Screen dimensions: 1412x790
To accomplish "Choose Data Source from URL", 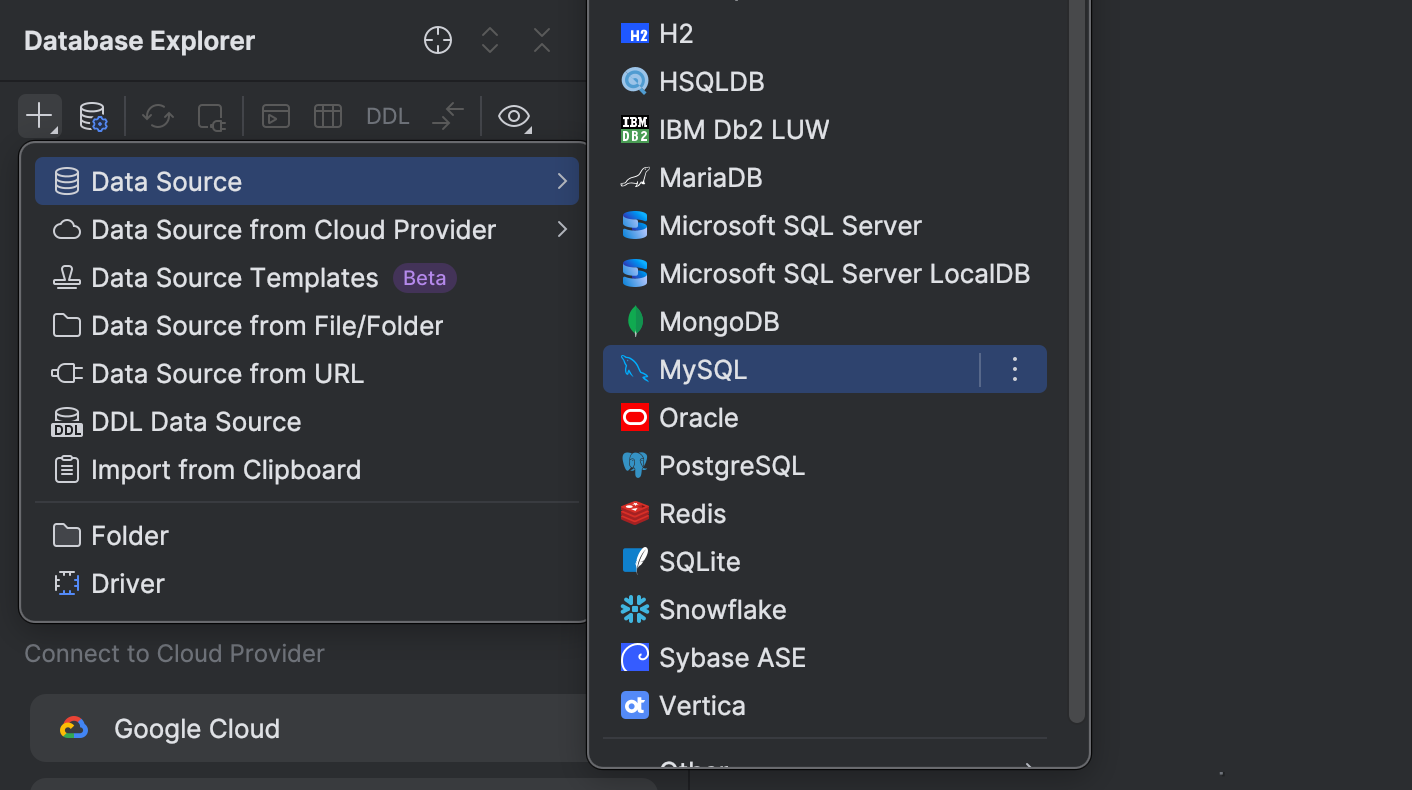I will click(x=307, y=373).
